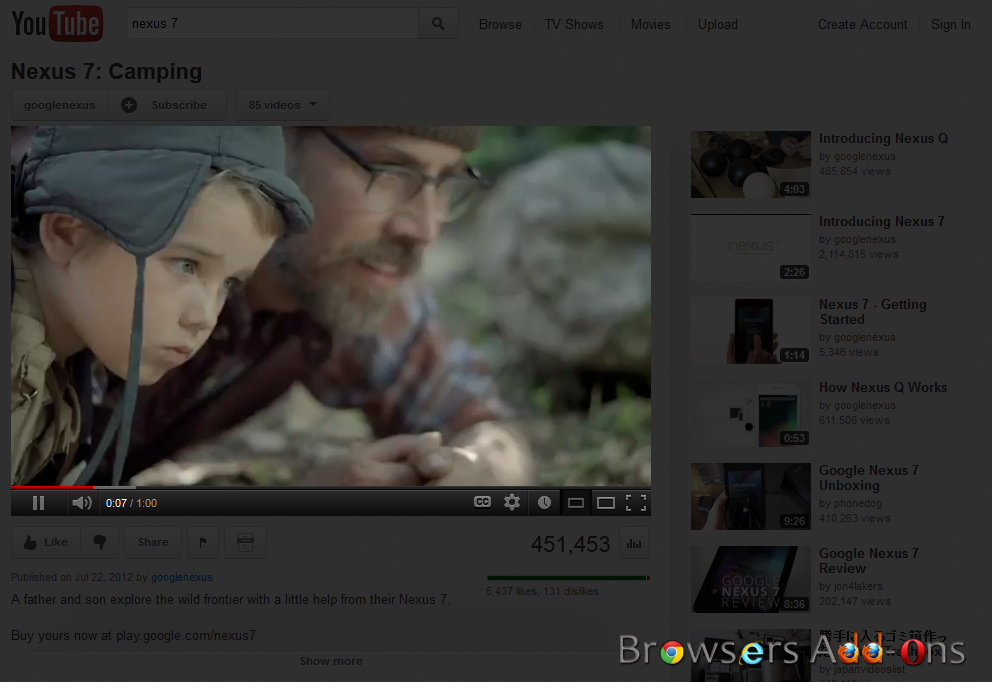
Task: Open Google Nexus 7 Review thumbnail
Action: (750, 579)
